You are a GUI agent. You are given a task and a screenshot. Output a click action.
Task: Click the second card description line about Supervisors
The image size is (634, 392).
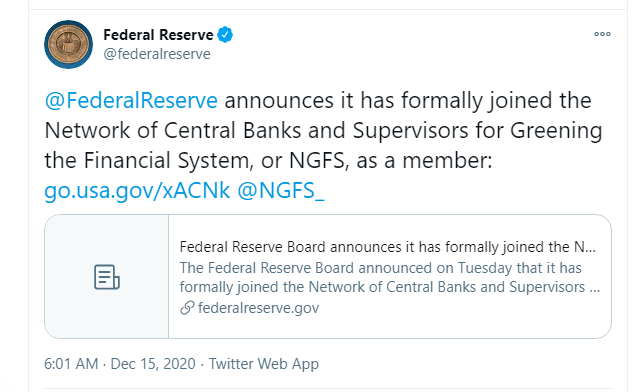click(x=390, y=287)
